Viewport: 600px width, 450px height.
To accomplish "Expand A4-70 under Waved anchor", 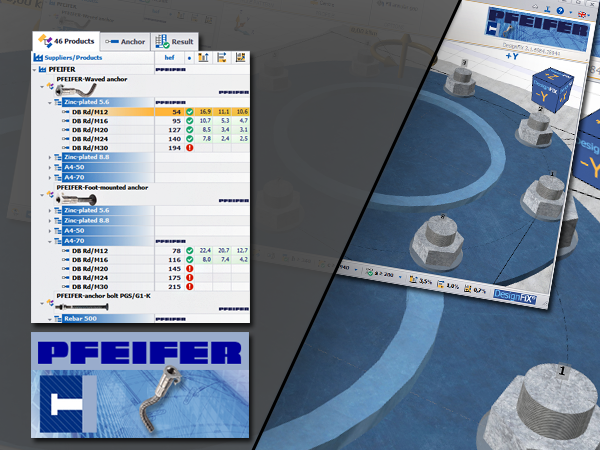I will [x=50, y=178].
